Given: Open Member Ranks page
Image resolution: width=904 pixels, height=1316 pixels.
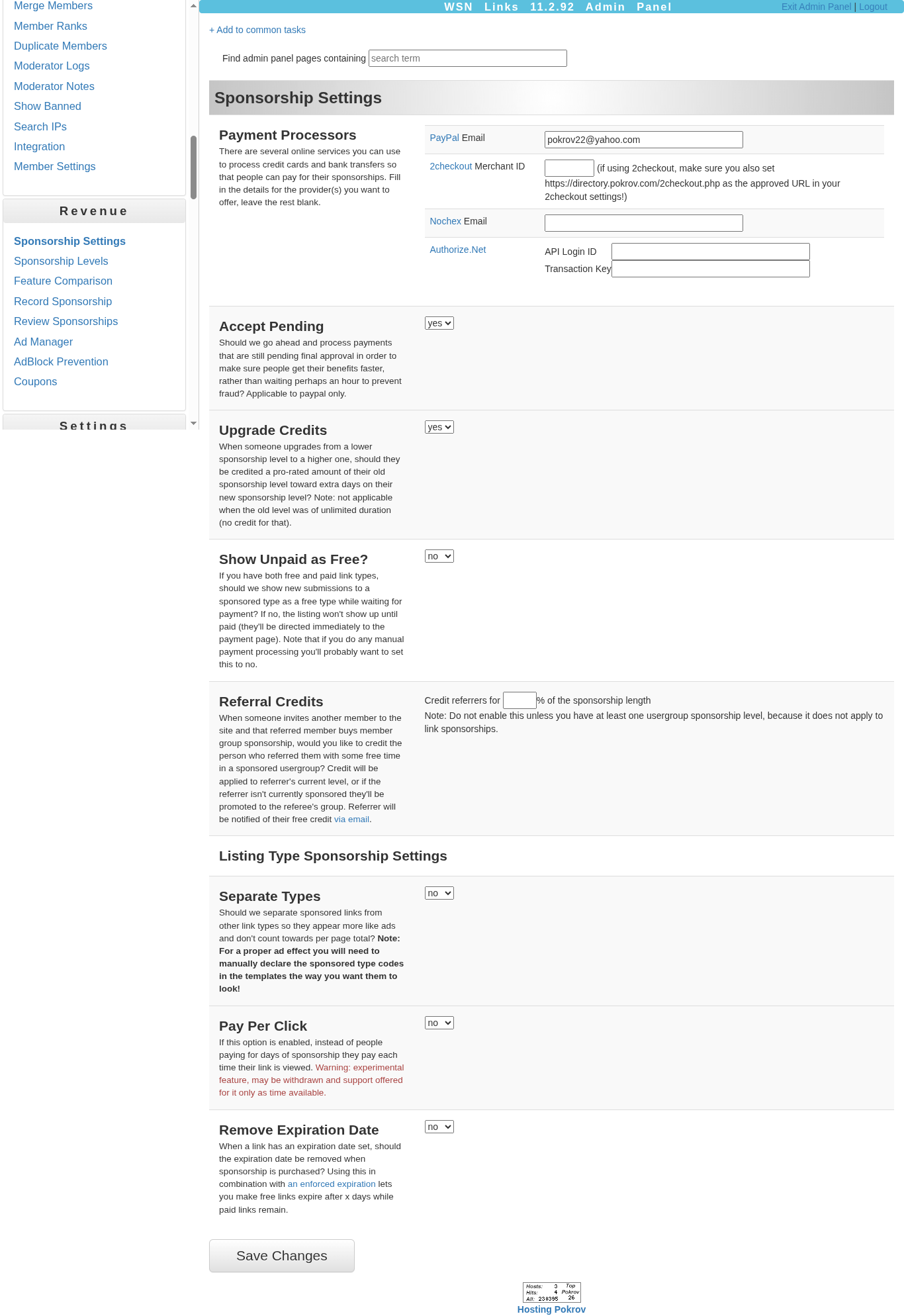Looking at the screenshot, I should [x=50, y=26].
